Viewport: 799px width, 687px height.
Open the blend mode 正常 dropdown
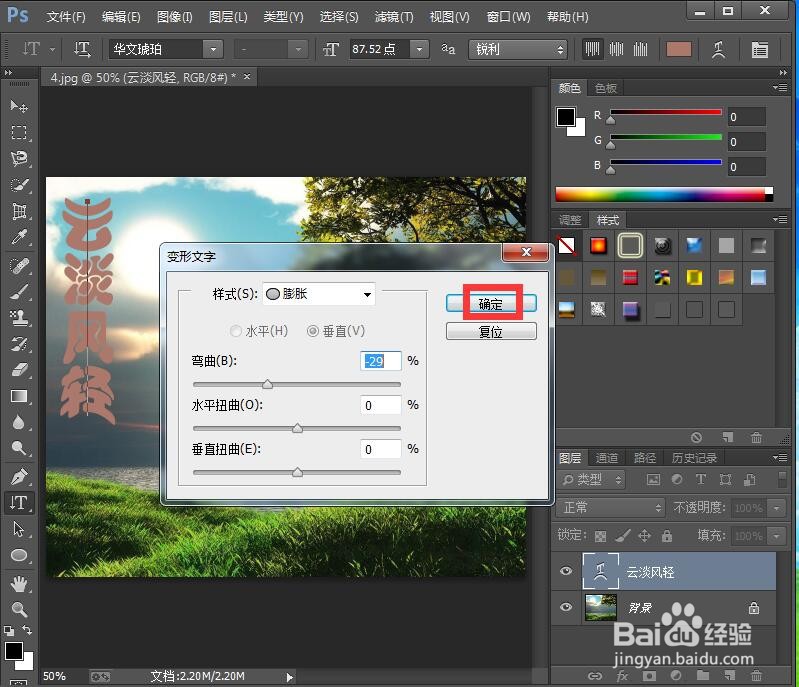(x=610, y=508)
